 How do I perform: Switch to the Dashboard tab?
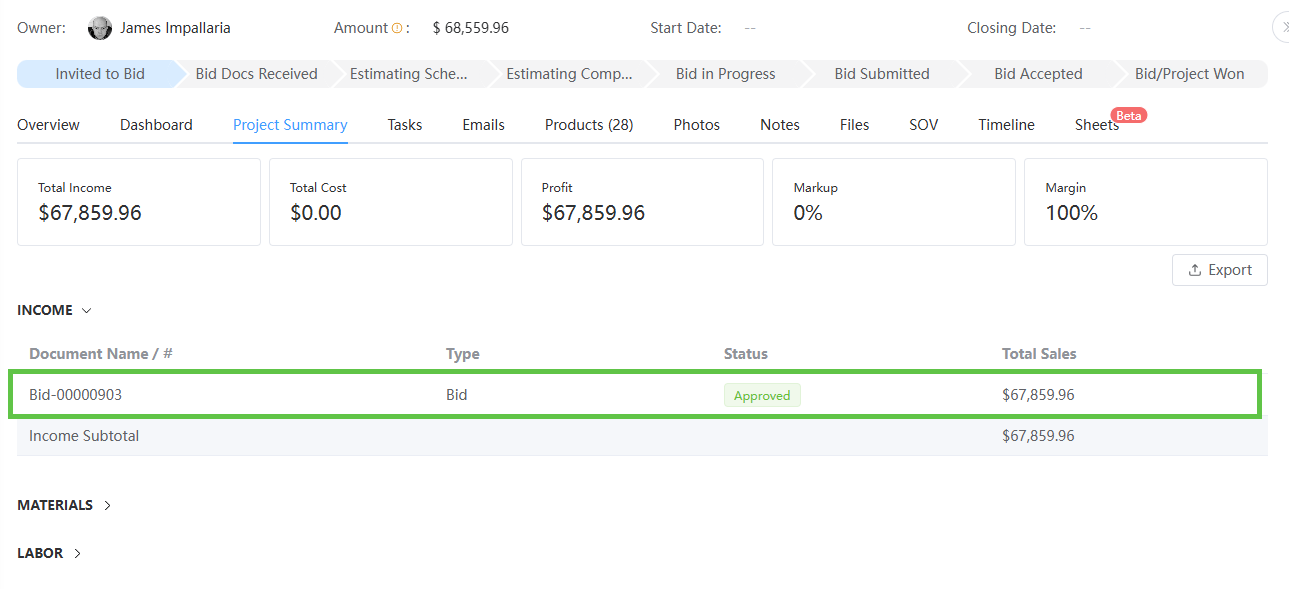156,125
